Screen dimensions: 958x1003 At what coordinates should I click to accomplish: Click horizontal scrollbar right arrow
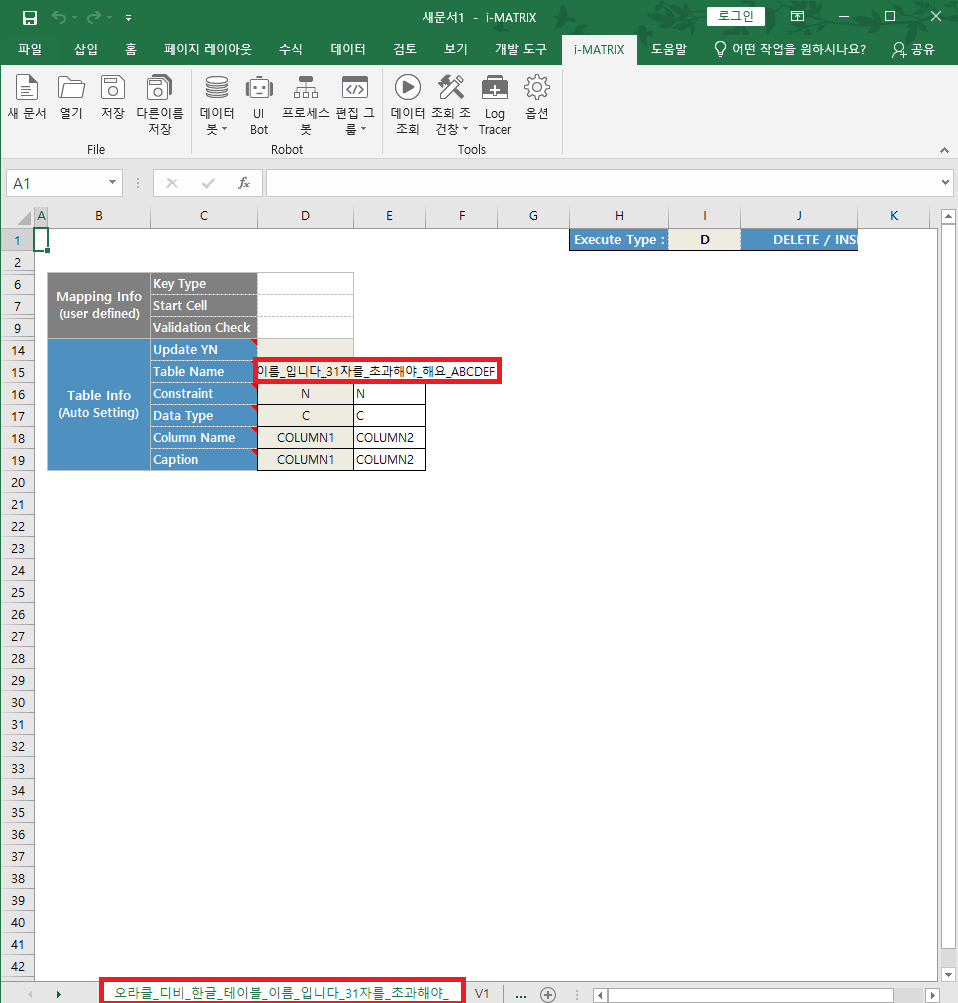pyautogui.click(x=932, y=995)
